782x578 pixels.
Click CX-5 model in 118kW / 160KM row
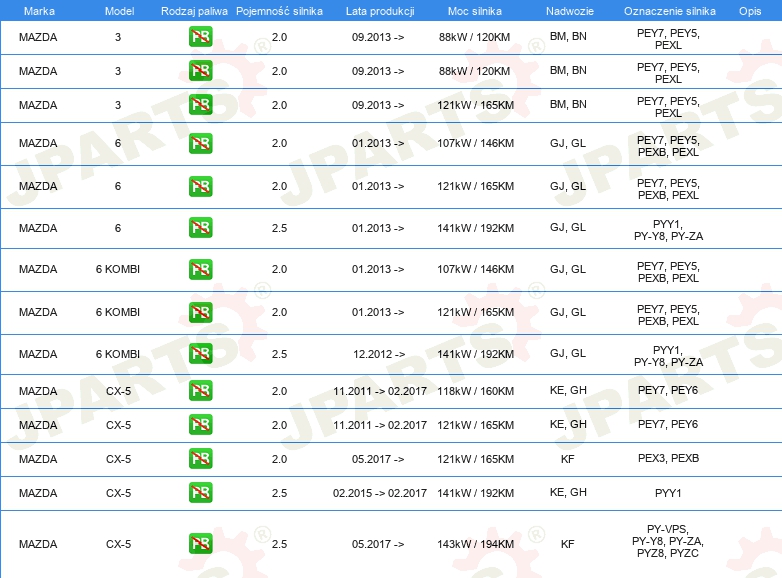pos(118,391)
